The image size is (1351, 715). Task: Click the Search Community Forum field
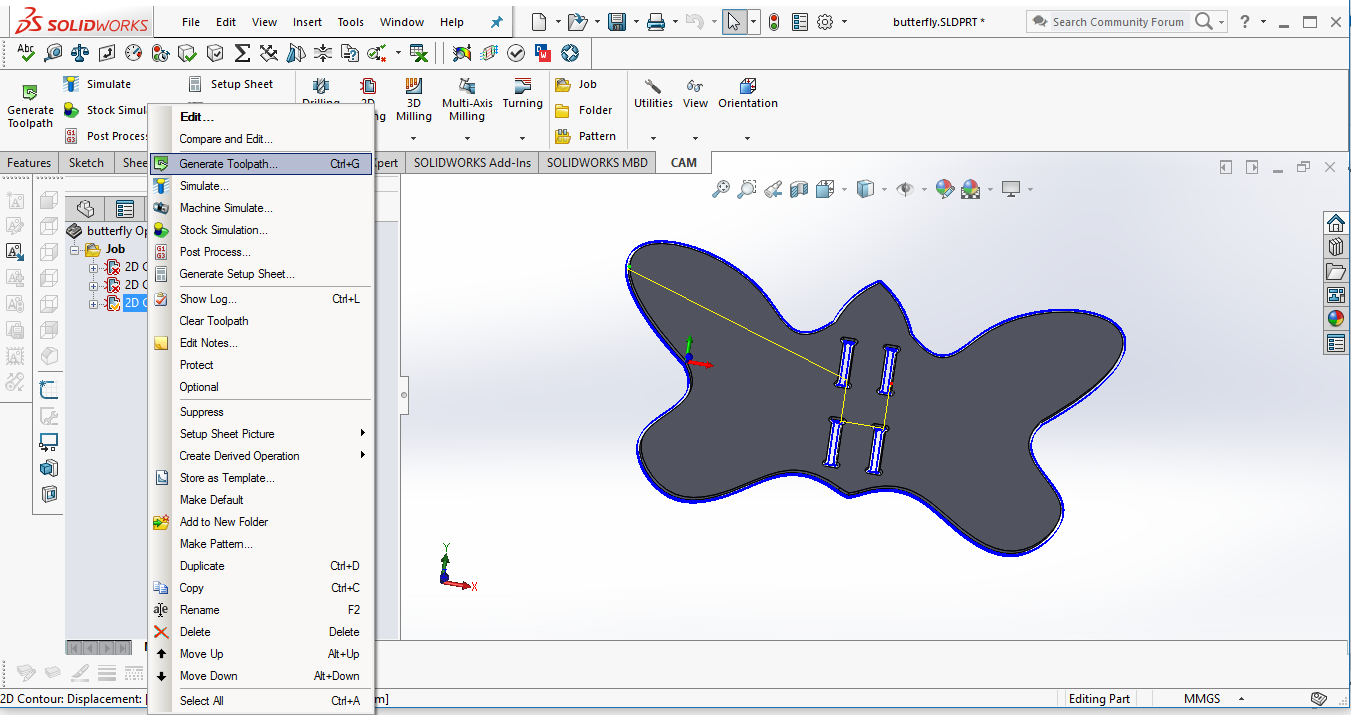pyautogui.click(x=1118, y=22)
